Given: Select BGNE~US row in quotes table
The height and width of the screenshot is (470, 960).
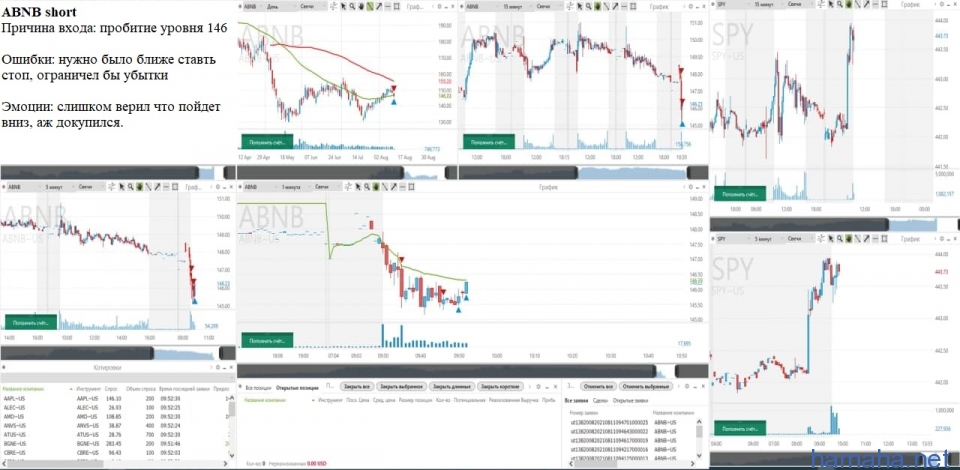Looking at the screenshot, I should pyautogui.click(x=116, y=443).
